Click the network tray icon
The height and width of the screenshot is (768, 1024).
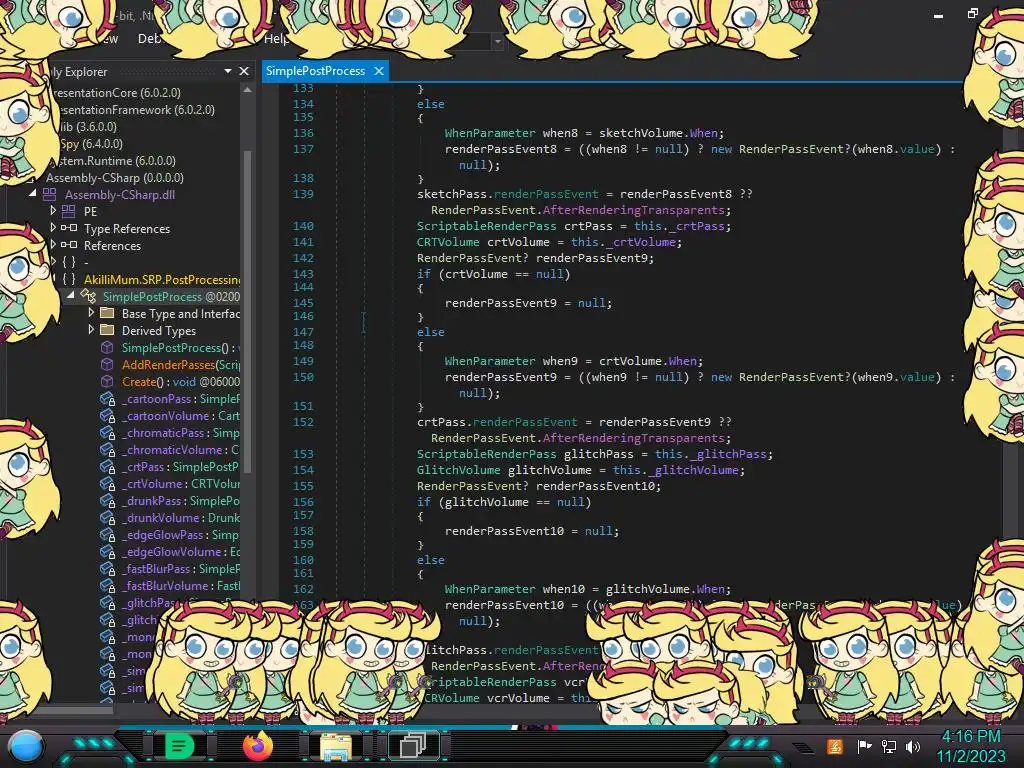[889, 746]
